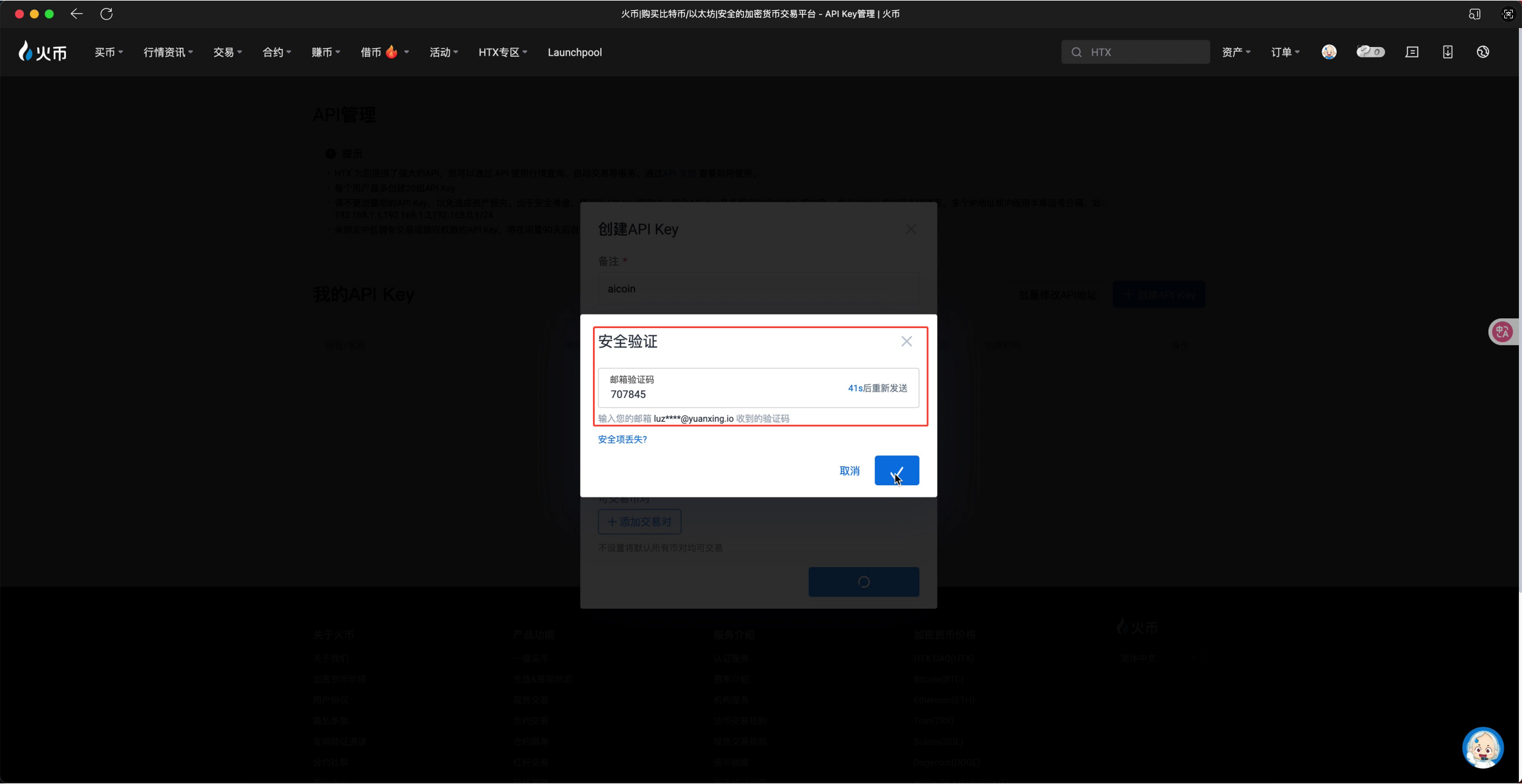Click the search magnifier icon
Viewport: 1522px width, 784px height.
pos(1076,53)
